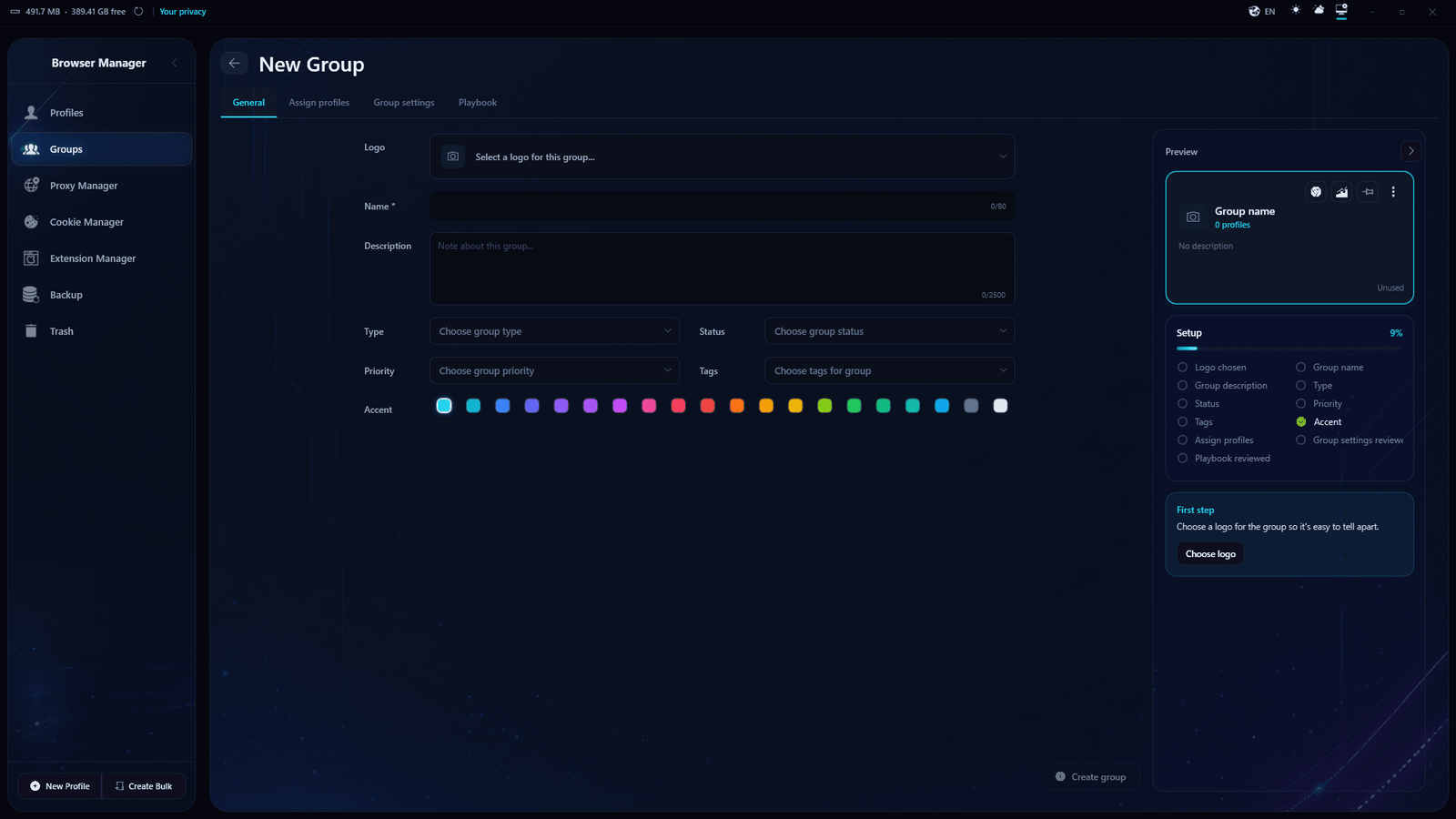Click the memory usage icon at top left
This screenshot has width=1456, height=819.
tap(15, 12)
